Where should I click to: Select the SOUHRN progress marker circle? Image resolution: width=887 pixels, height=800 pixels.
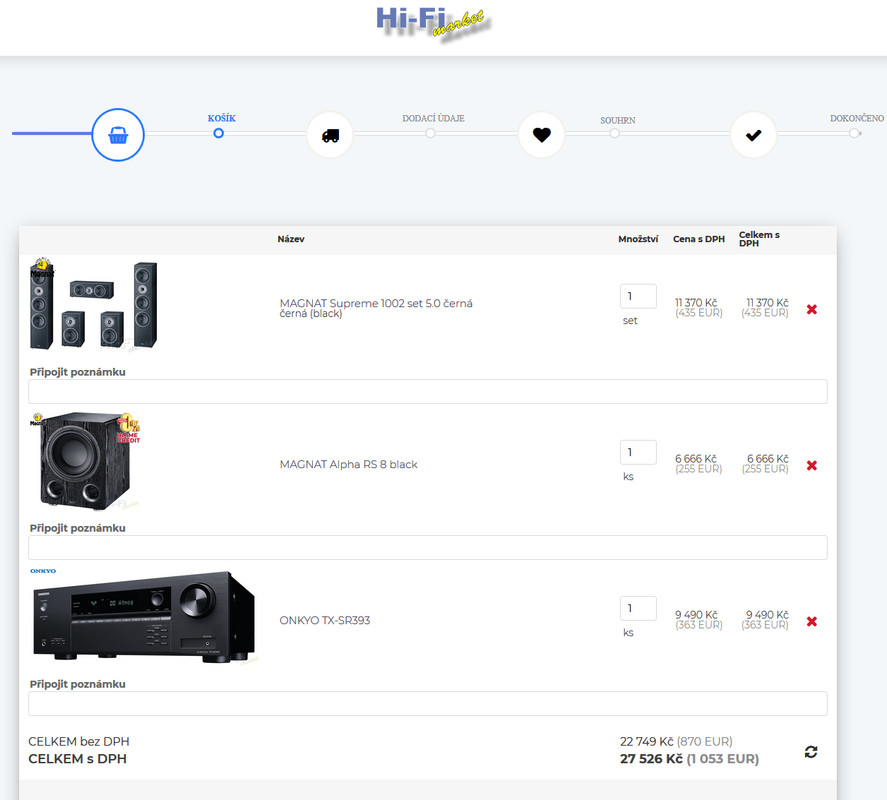pyautogui.click(x=614, y=133)
